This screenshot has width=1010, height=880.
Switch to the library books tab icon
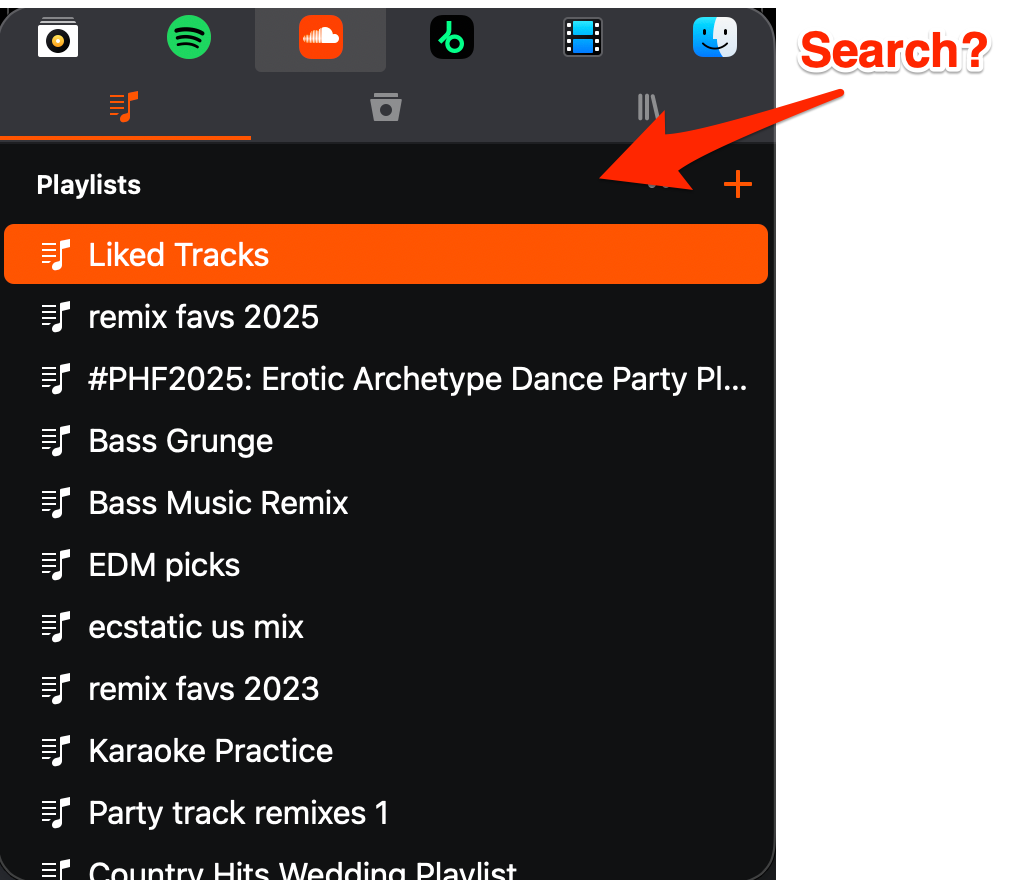point(649,106)
